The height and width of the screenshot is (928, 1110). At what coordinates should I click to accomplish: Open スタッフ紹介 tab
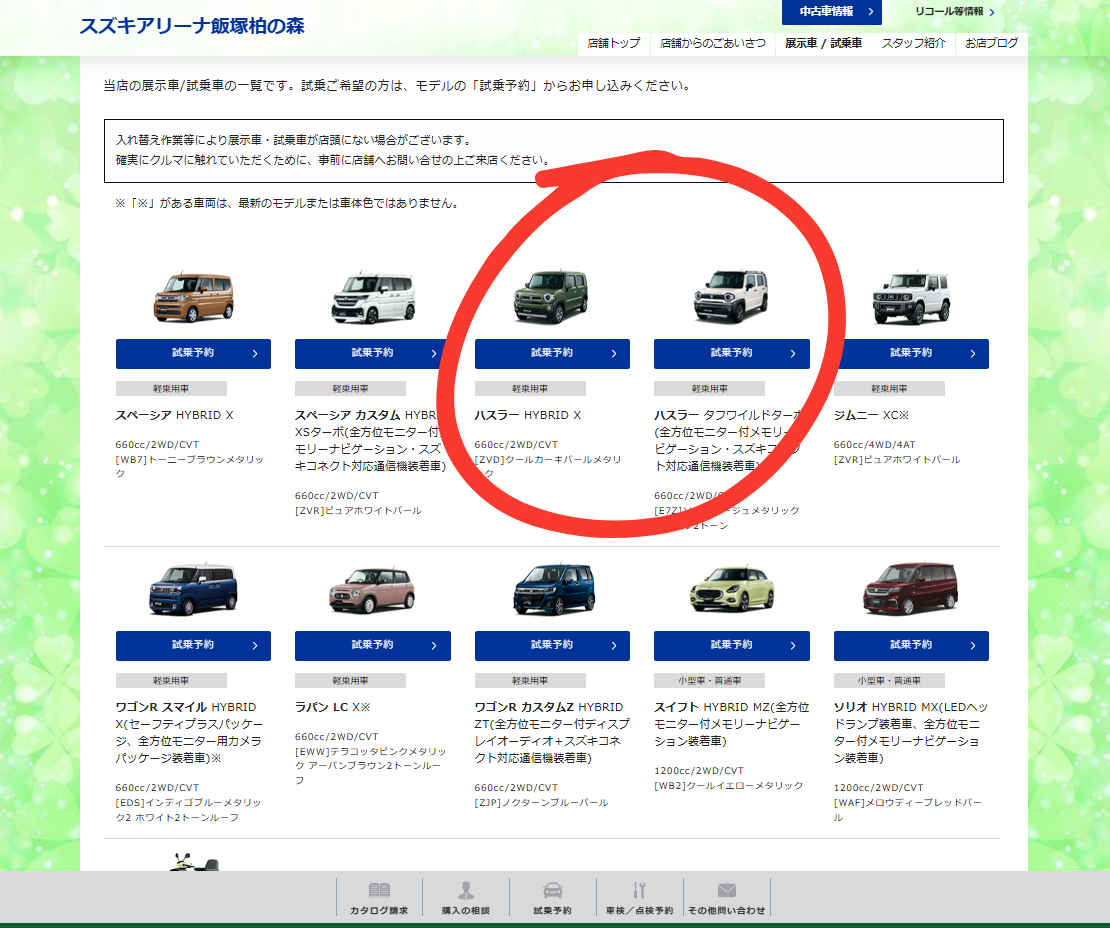(x=913, y=43)
